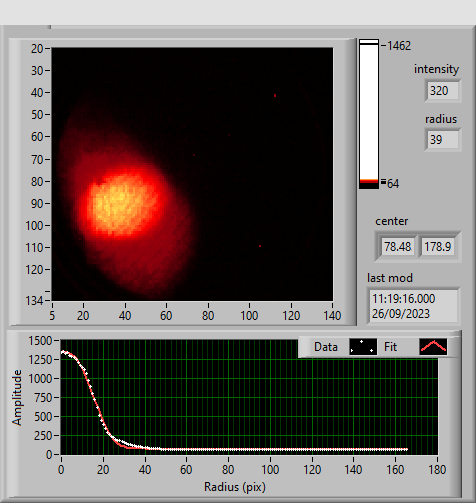Click the Radius (pix) axis label

click(x=235, y=487)
